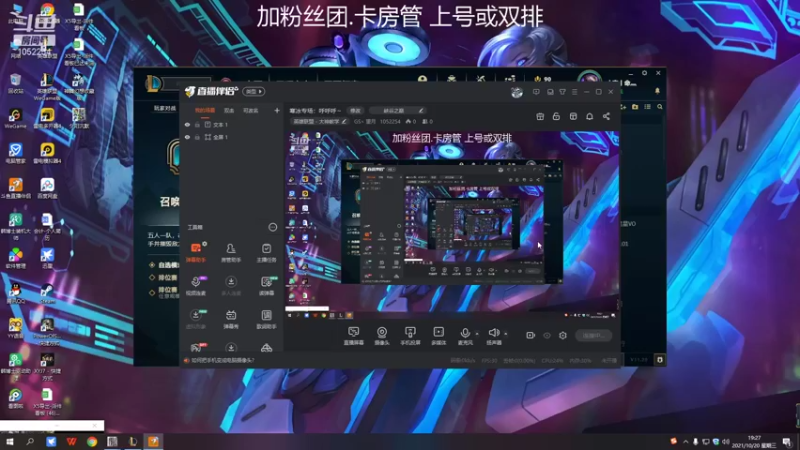Open the 弹幕助手 tool in the toolbox
The image size is (800, 450).
click(195, 252)
